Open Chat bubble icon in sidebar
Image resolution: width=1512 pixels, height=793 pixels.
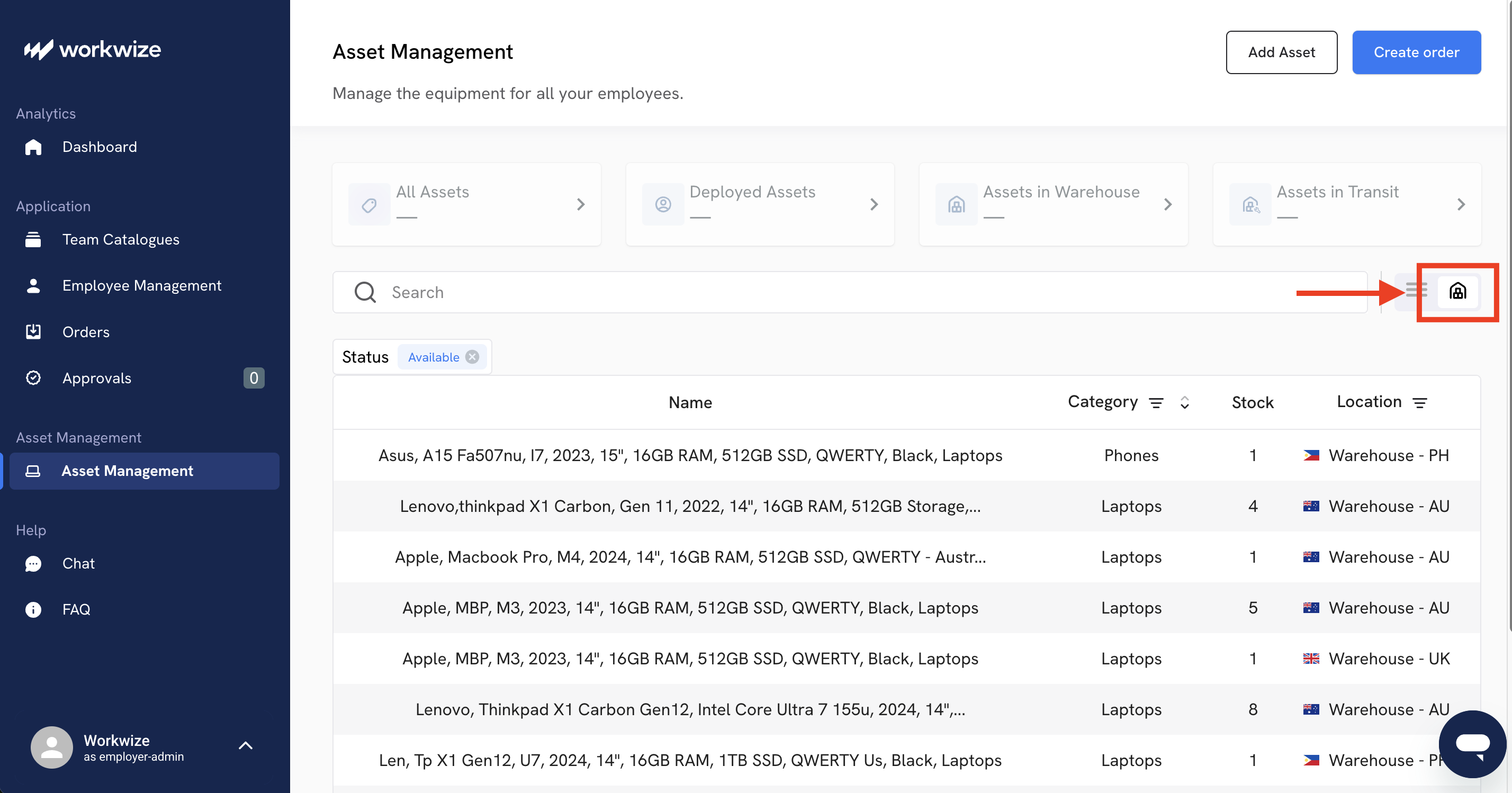pos(33,563)
